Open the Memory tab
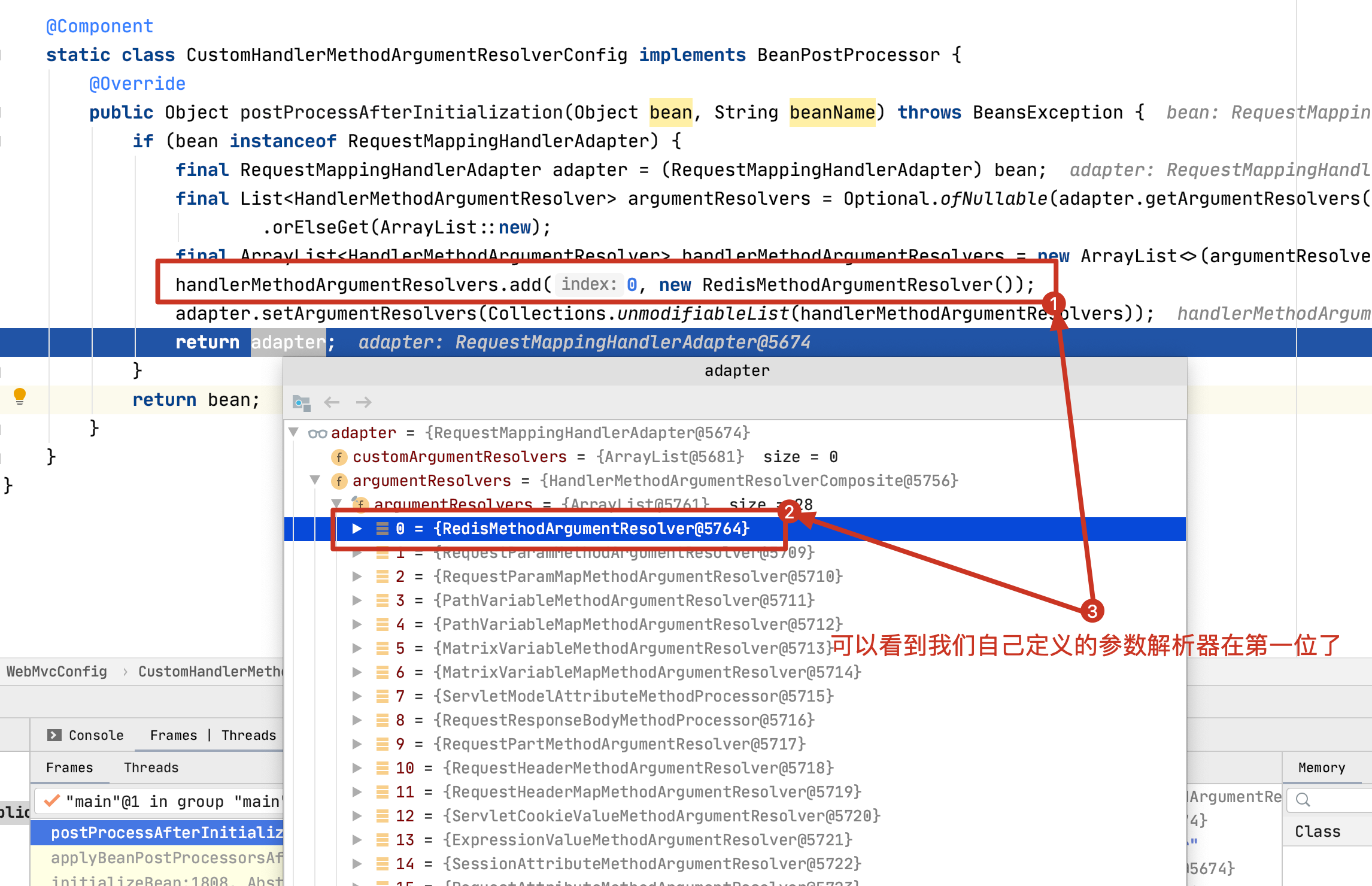 click(x=1321, y=767)
